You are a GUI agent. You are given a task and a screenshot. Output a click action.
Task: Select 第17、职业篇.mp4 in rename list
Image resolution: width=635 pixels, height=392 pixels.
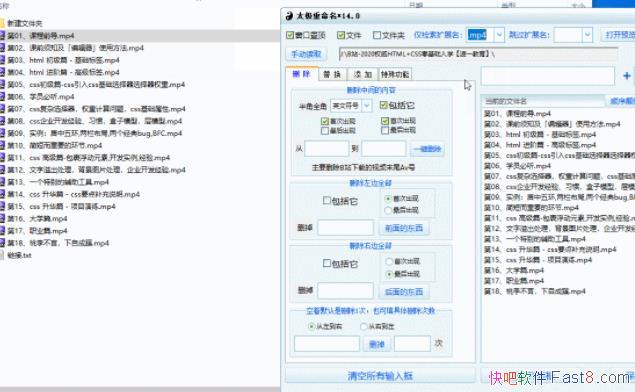click(514, 281)
